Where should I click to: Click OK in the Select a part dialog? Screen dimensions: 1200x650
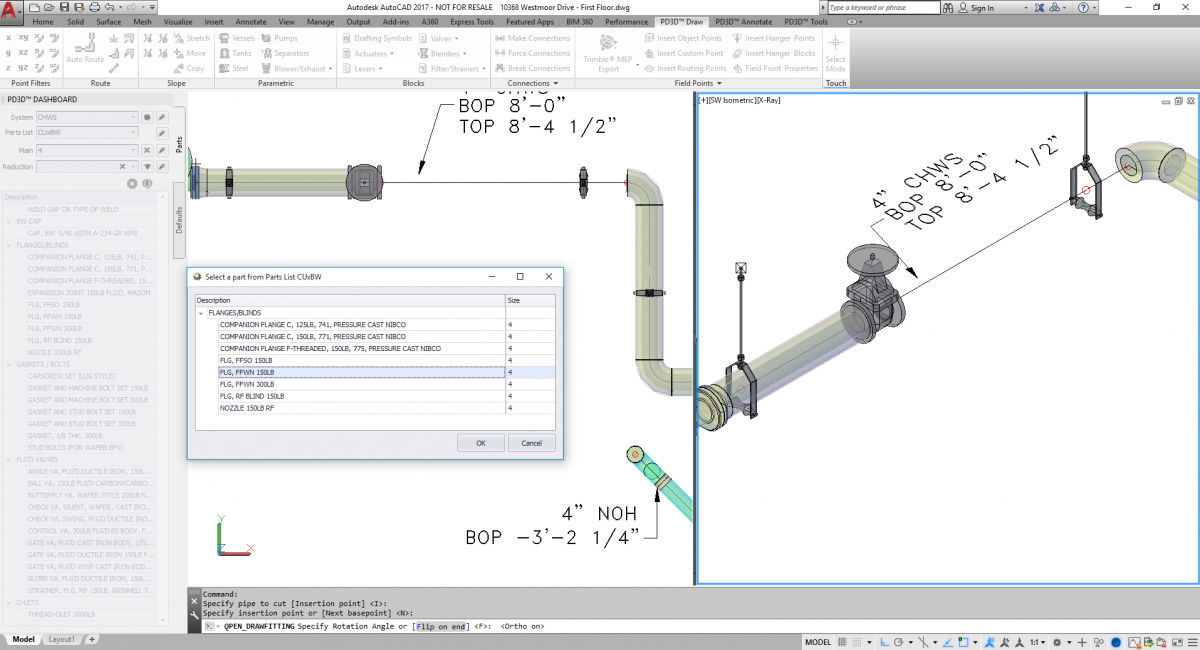[481, 442]
